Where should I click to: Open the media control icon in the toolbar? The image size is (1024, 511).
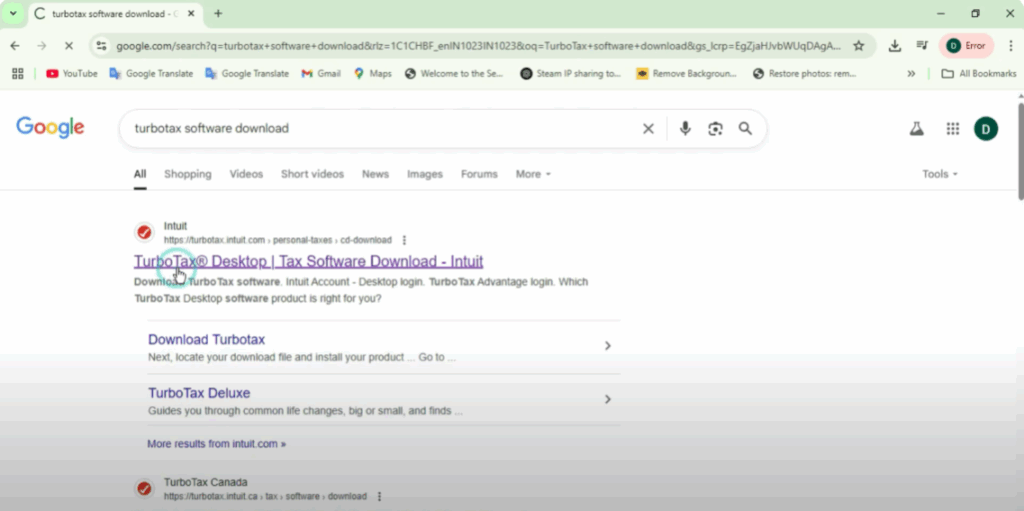922,46
